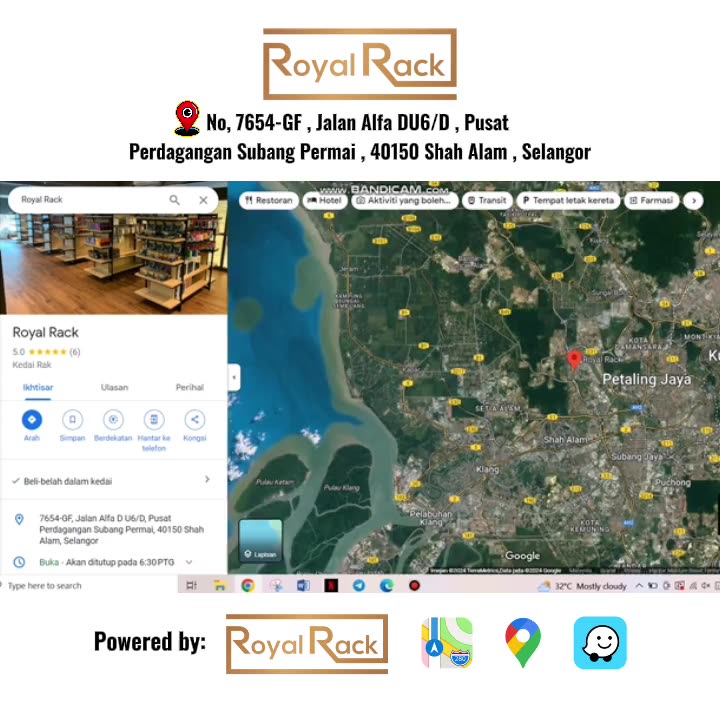Clear the Royal Rack search text
Viewport: 720px width, 720px height.
(203, 200)
